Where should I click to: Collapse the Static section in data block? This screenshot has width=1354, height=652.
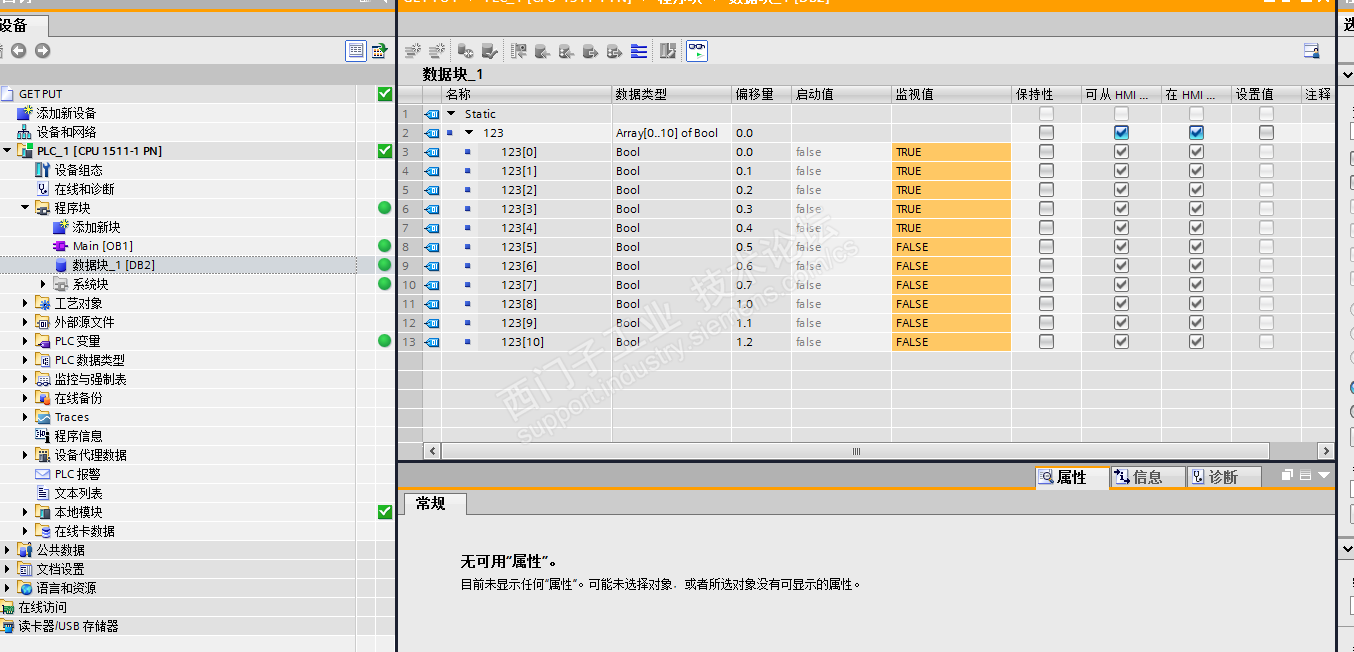pyautogui.click(x=451, y=114)
